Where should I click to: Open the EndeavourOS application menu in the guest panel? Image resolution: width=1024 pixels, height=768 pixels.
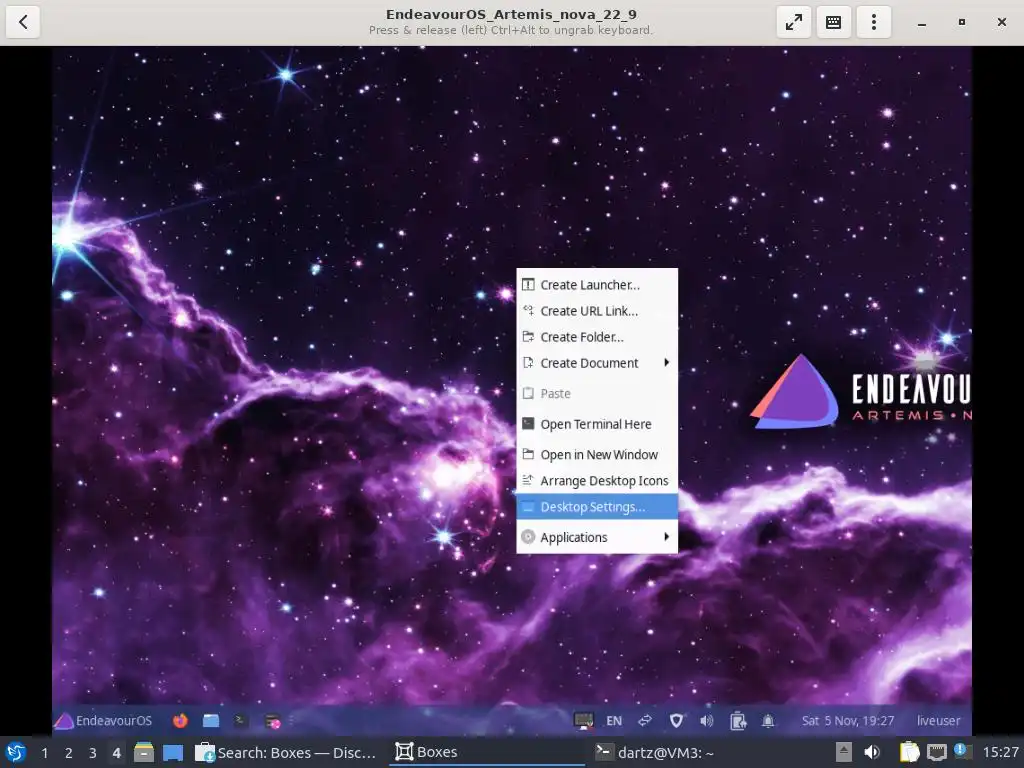[103, 720]
